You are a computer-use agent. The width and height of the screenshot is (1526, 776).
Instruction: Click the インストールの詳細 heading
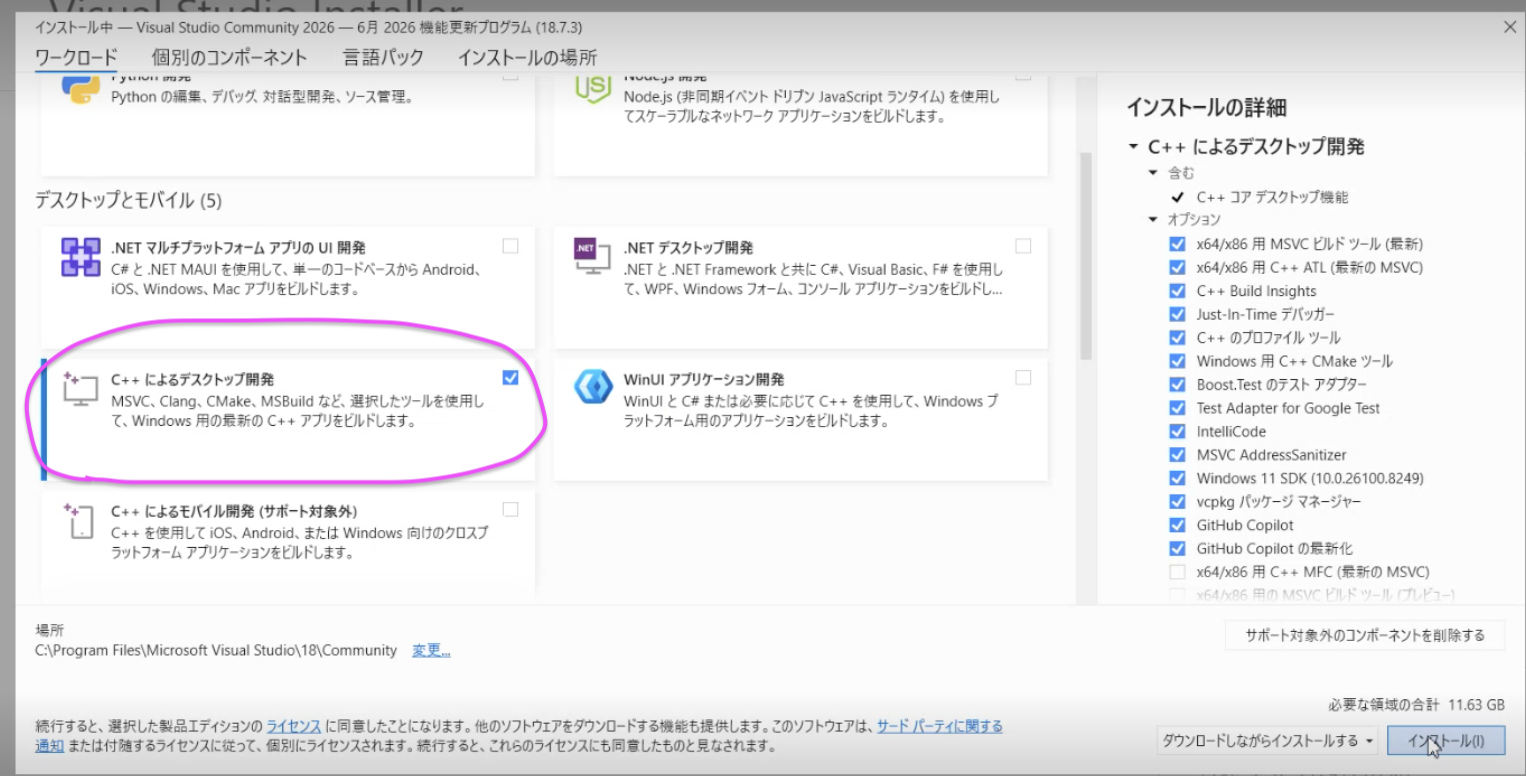tap(1206, 107)
